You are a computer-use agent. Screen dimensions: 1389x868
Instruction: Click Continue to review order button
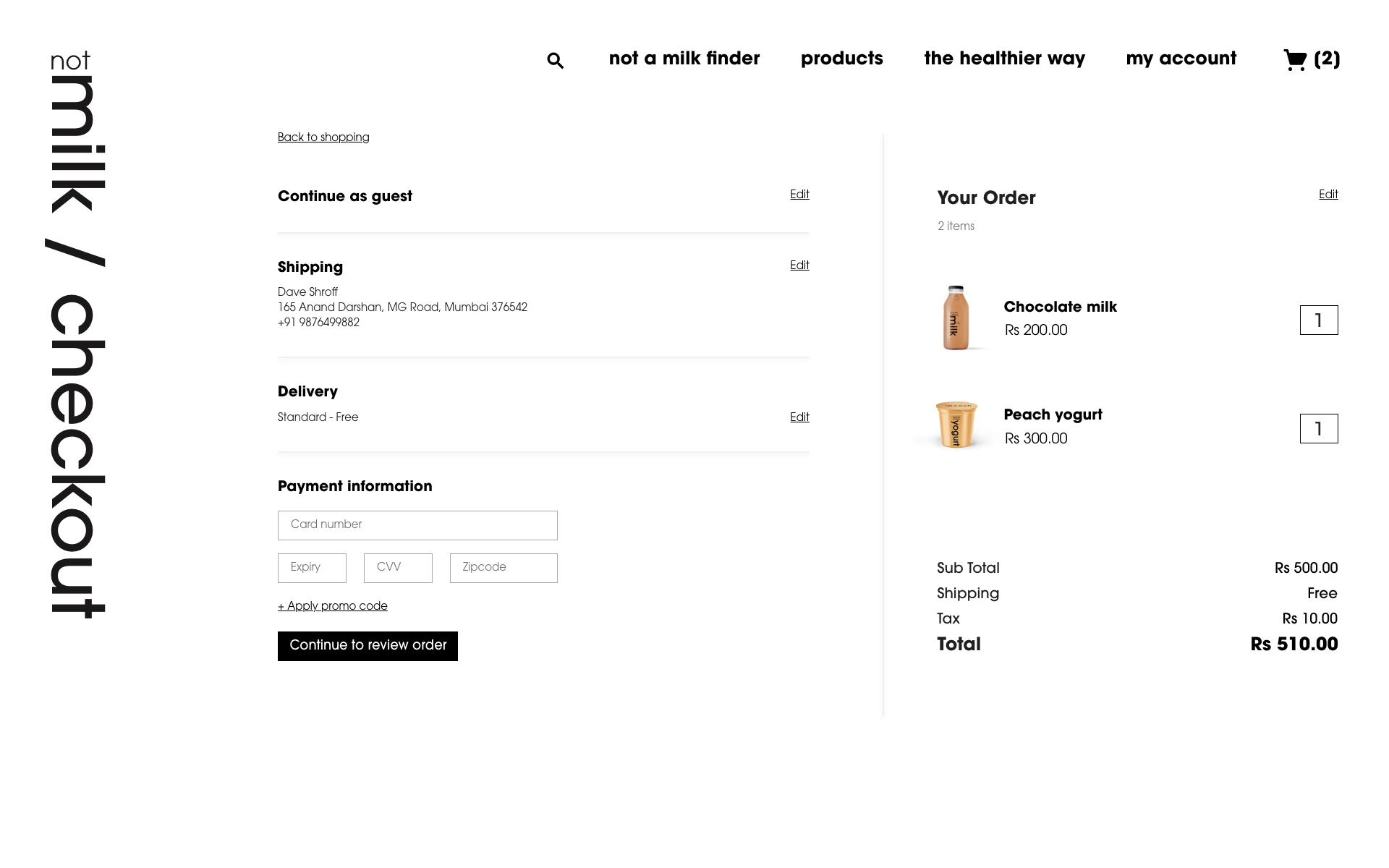click(368, 646)
